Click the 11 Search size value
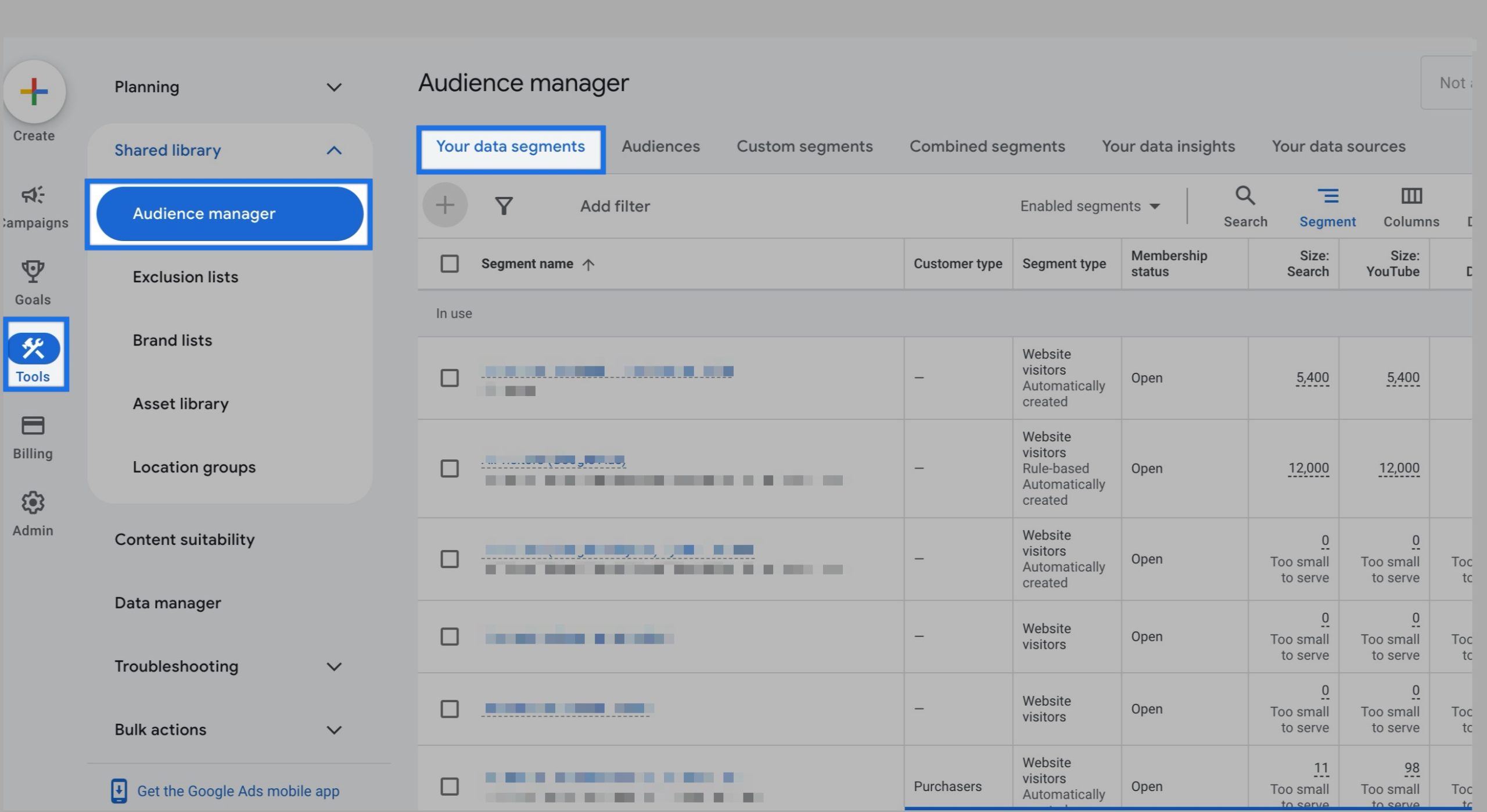 tap(1321, 768)
